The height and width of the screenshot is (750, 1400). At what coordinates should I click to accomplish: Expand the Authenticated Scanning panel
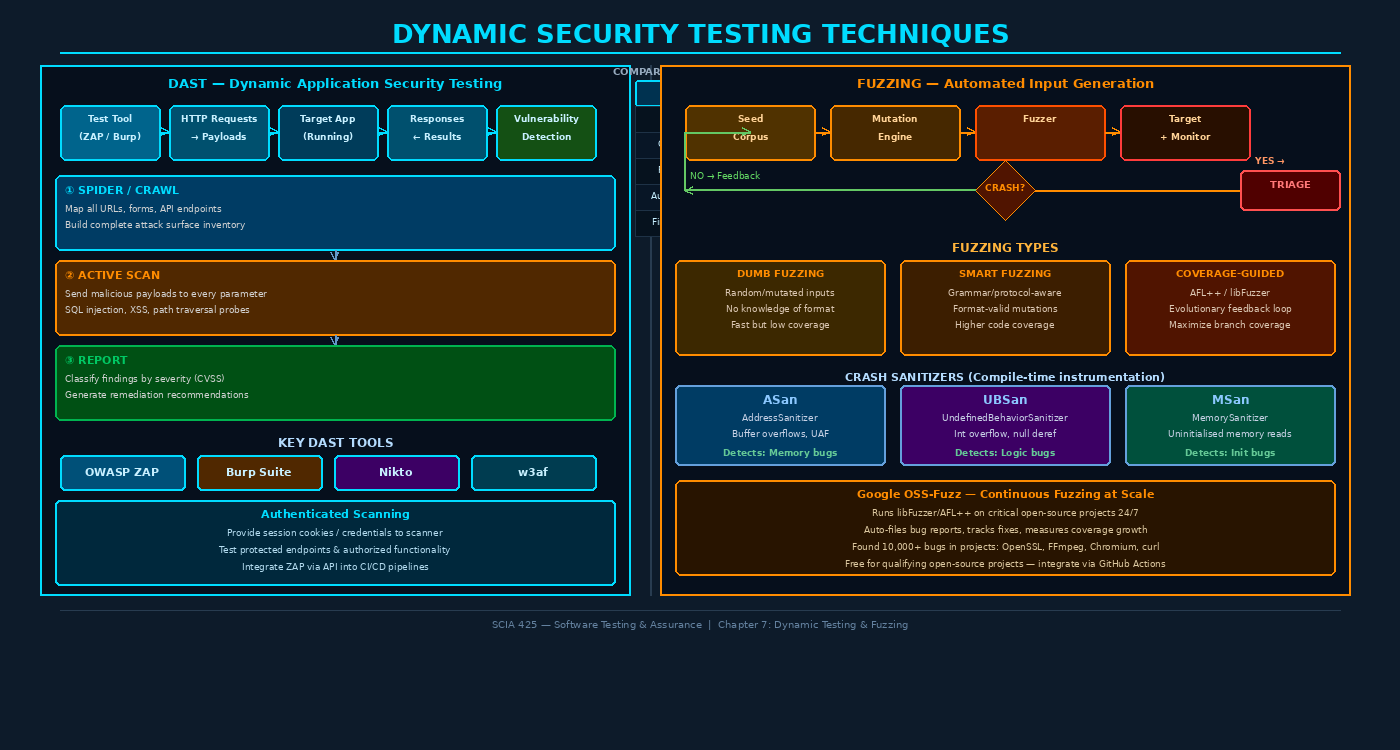335,542
